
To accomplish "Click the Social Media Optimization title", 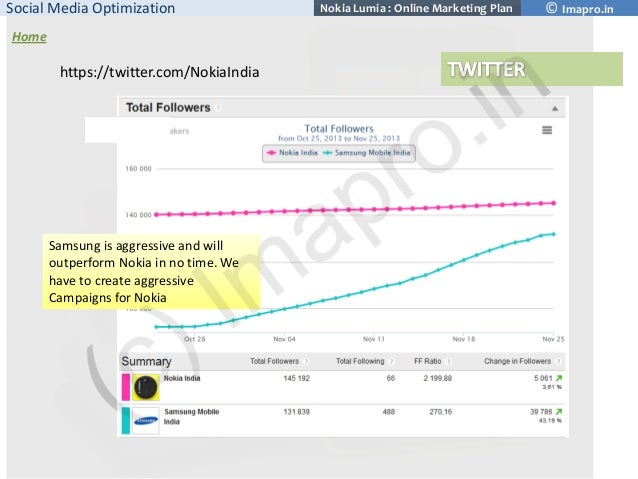I will click(x=90, y=8).
